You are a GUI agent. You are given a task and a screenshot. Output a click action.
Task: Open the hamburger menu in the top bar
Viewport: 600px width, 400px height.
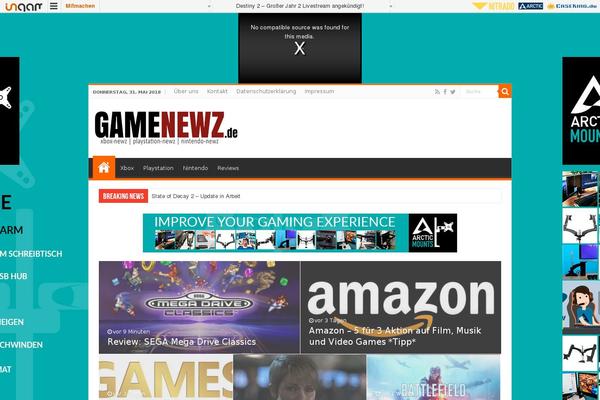click(x=54, y=6)
